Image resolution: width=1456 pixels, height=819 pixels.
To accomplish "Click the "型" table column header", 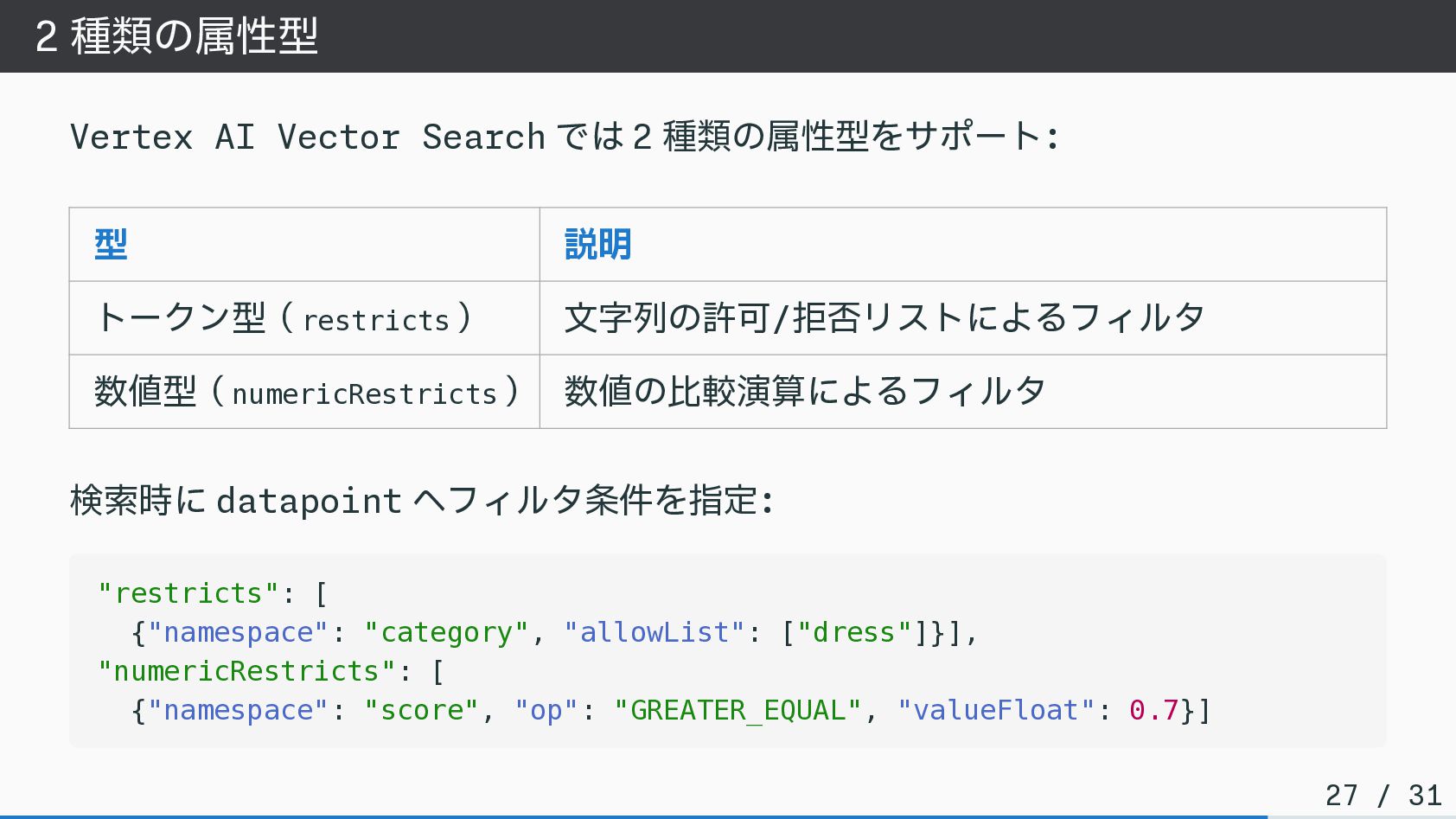I will point(112,245).
